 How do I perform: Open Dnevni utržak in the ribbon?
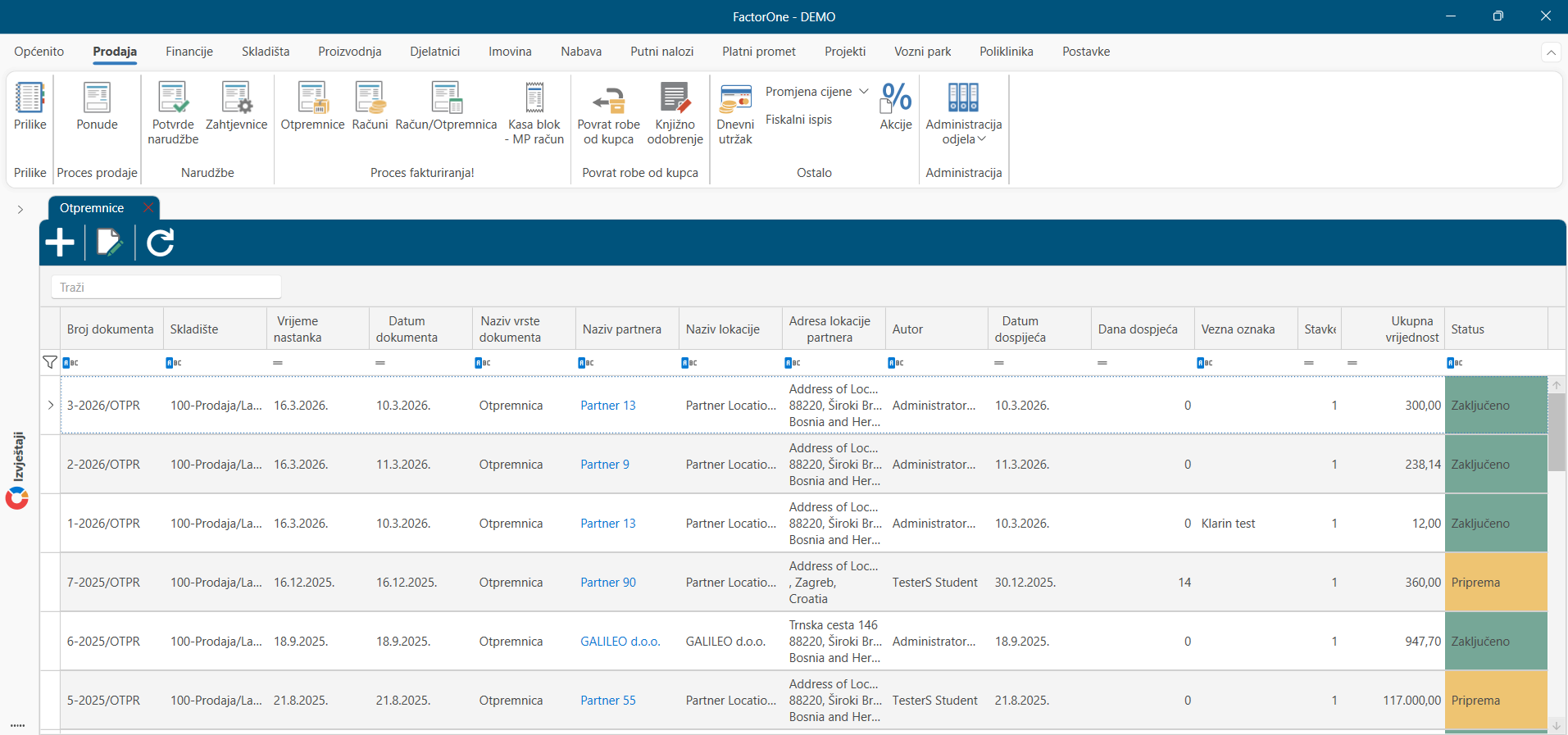735,113
